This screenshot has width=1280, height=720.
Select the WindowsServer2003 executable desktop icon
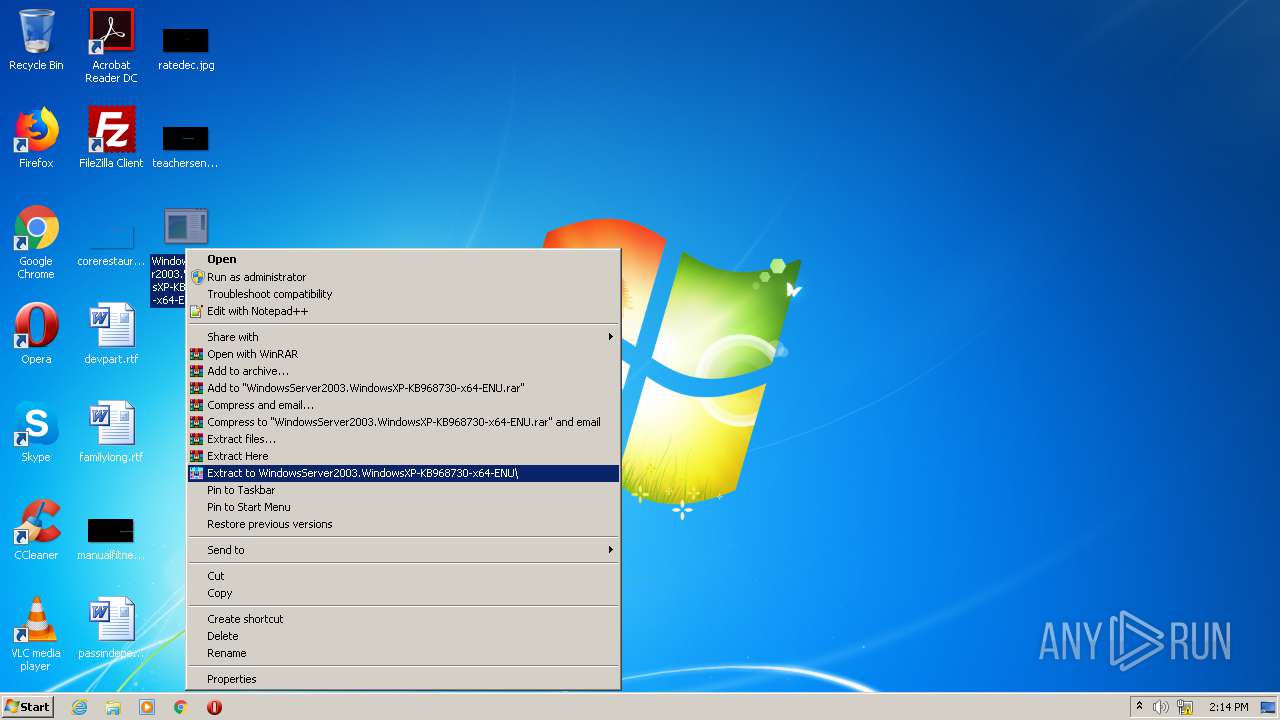(185, 228)
